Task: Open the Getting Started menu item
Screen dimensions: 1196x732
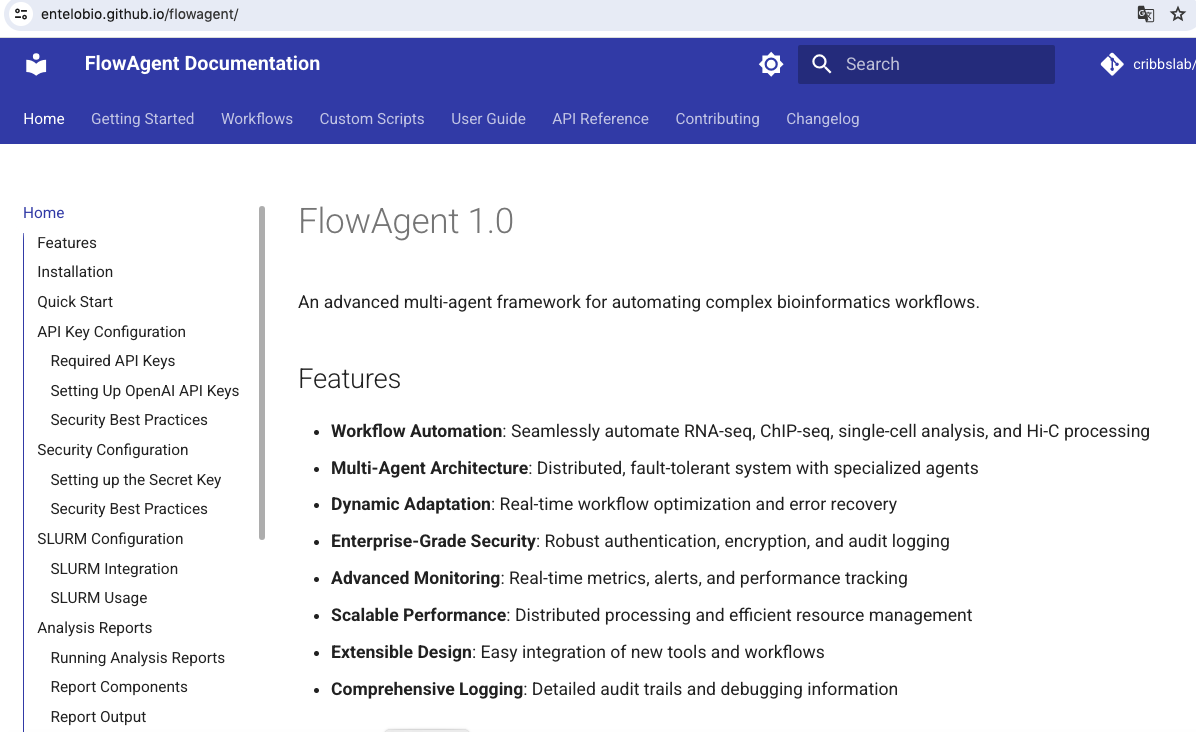Action: pyautogui.click(x=142, y=119)
